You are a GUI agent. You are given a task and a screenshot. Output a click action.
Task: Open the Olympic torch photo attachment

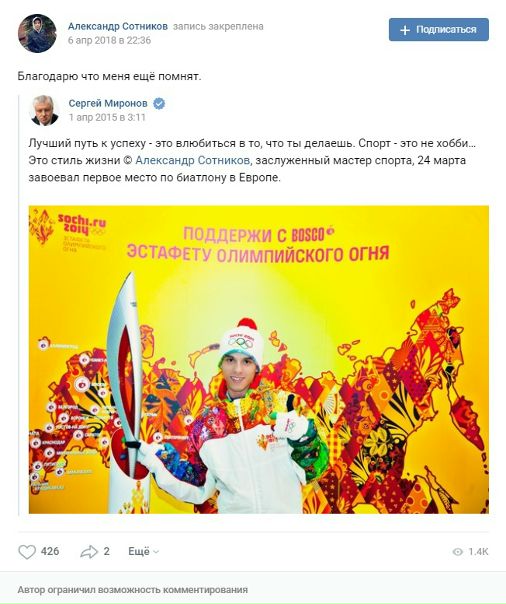point(259,359)
